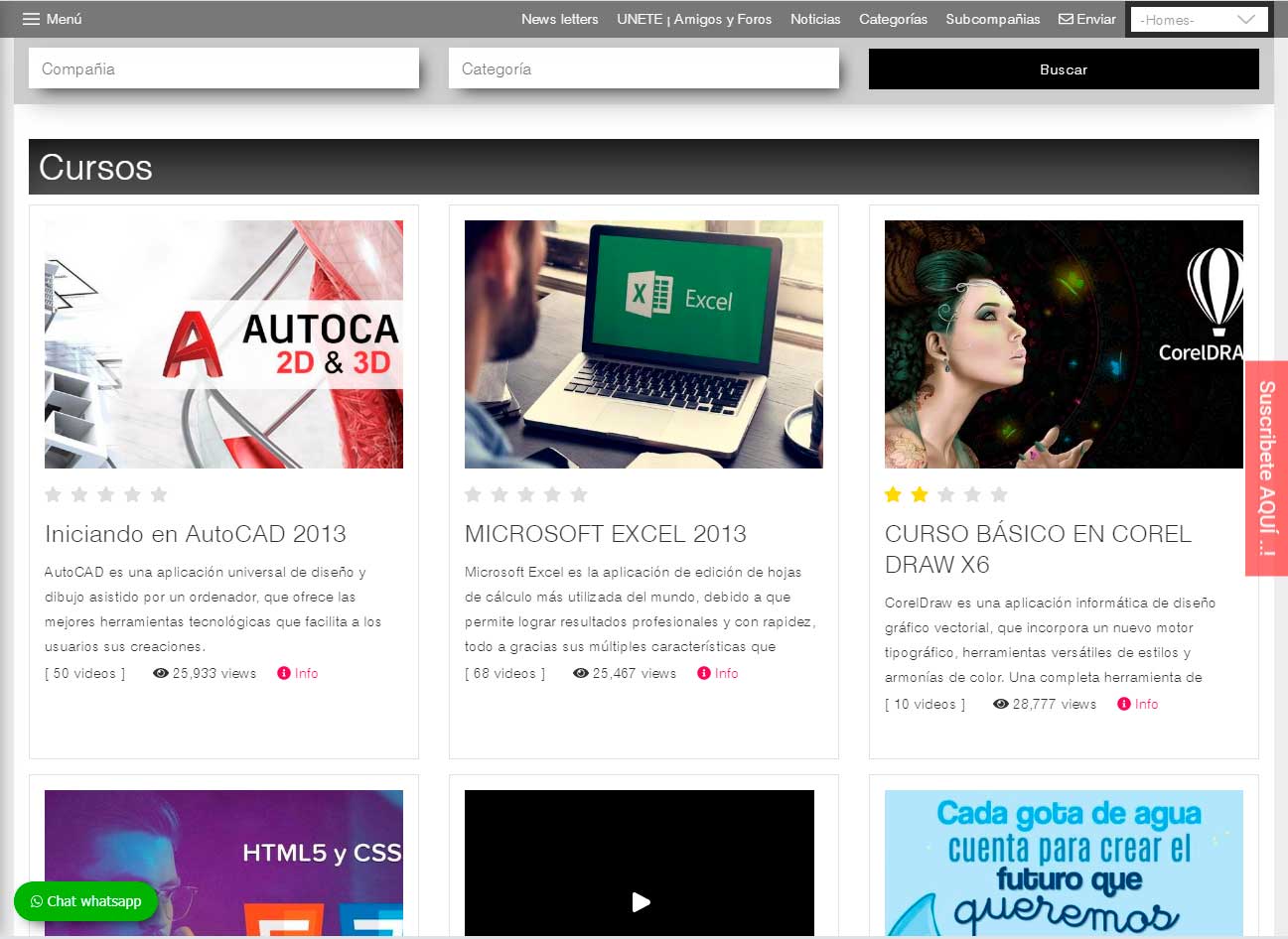
Task: Open the Categorías menu item
Action: tap(893, 19)
